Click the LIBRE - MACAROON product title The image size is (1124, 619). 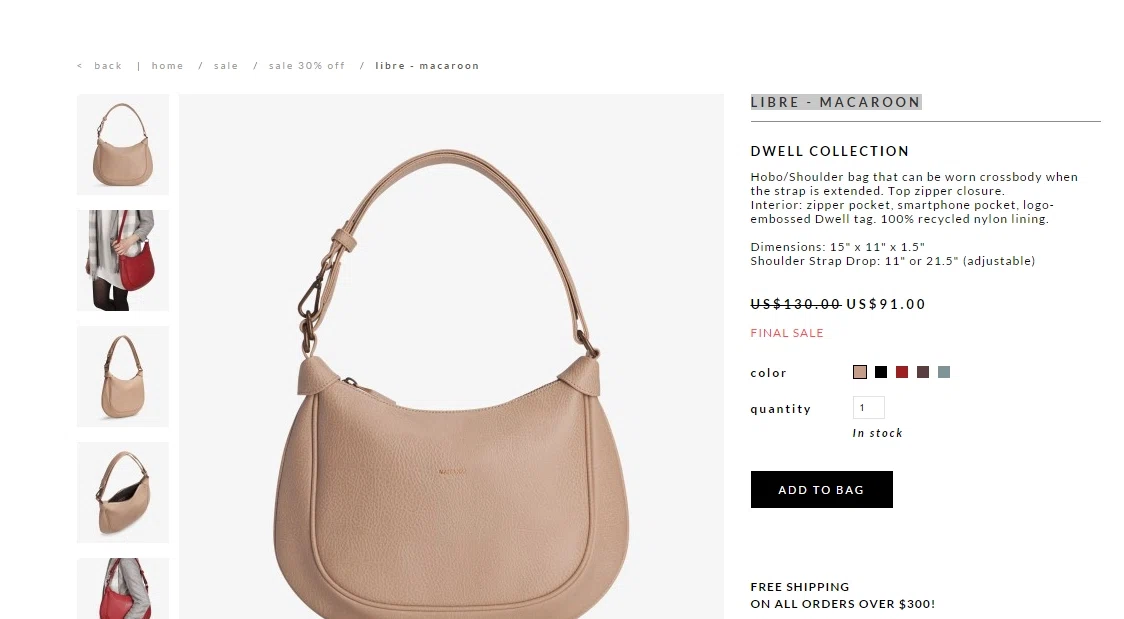pyautogui.click(x=836, y=102)
